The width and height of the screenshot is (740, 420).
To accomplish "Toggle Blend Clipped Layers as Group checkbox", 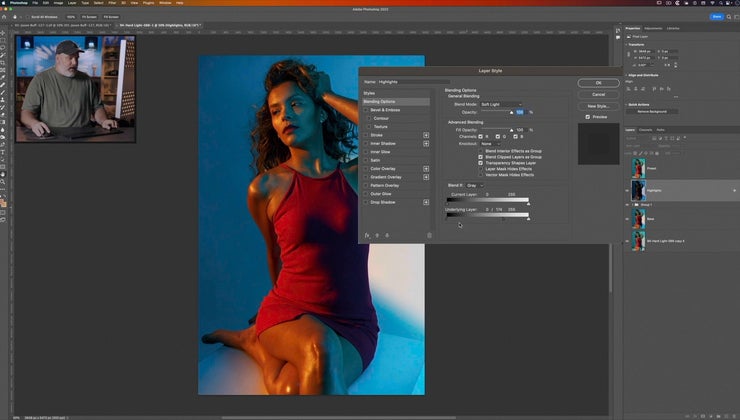I will pos(480,157).
